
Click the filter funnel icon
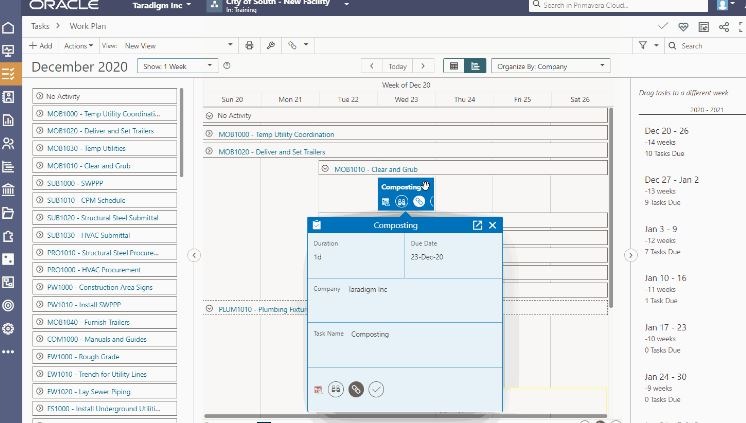pyautogui.click(x=643, y=45)
